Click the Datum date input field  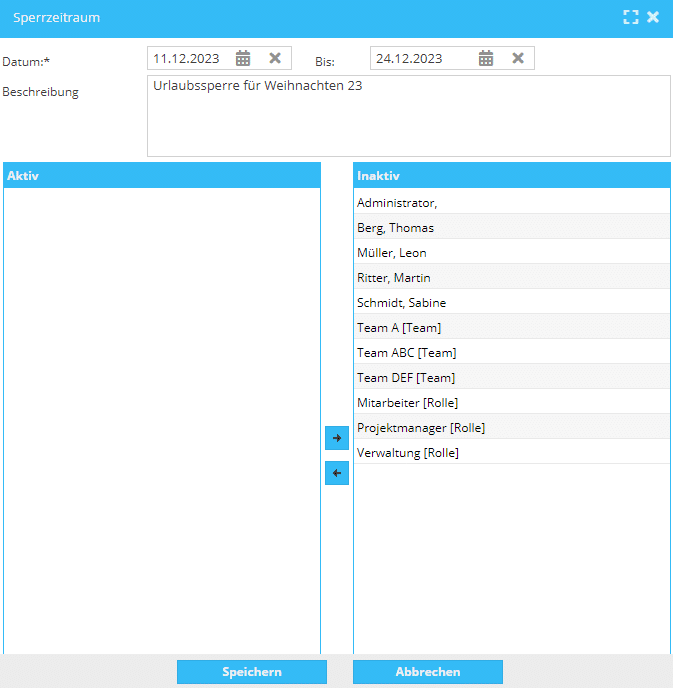tap(190, 58)
